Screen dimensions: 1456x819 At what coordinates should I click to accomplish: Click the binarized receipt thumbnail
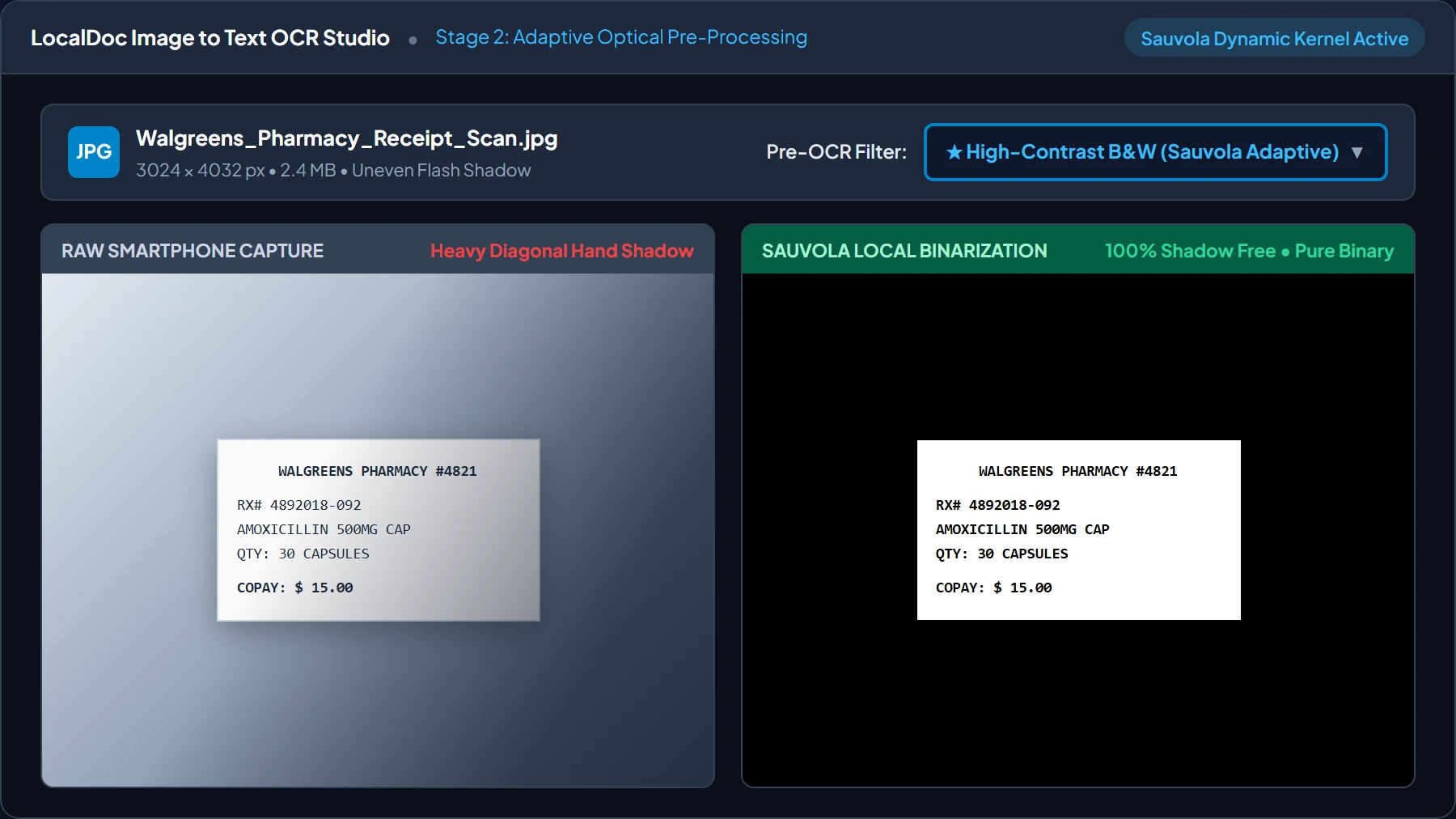coord(1079,530)
